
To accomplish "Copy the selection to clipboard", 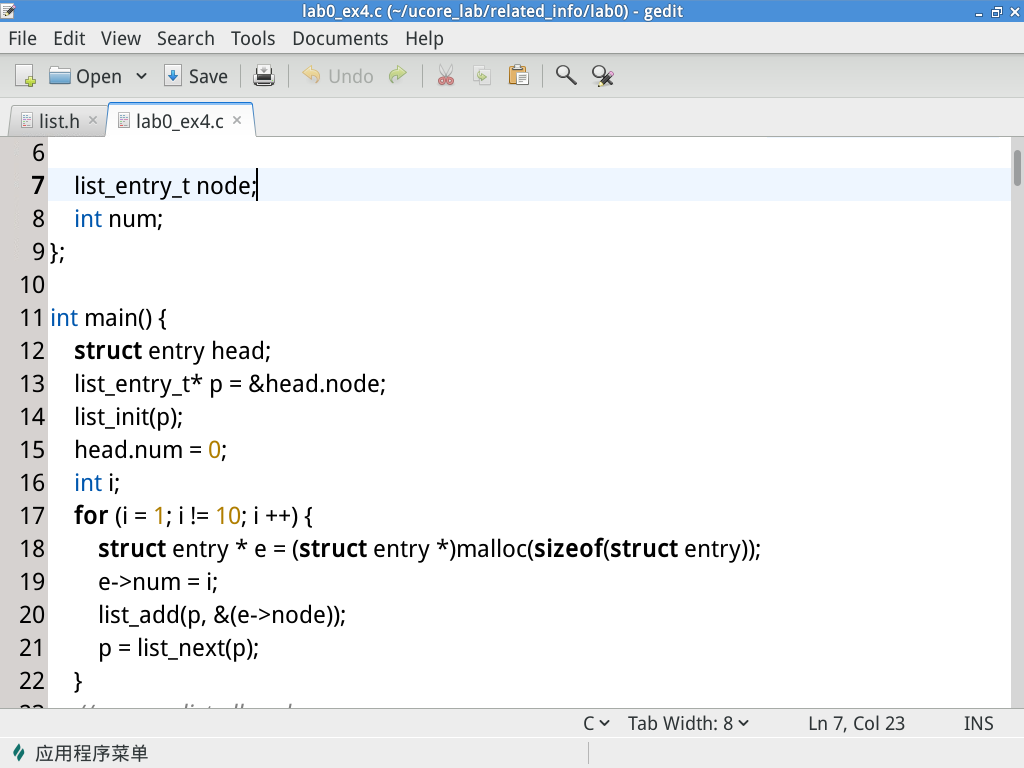I will click(481, 75).
